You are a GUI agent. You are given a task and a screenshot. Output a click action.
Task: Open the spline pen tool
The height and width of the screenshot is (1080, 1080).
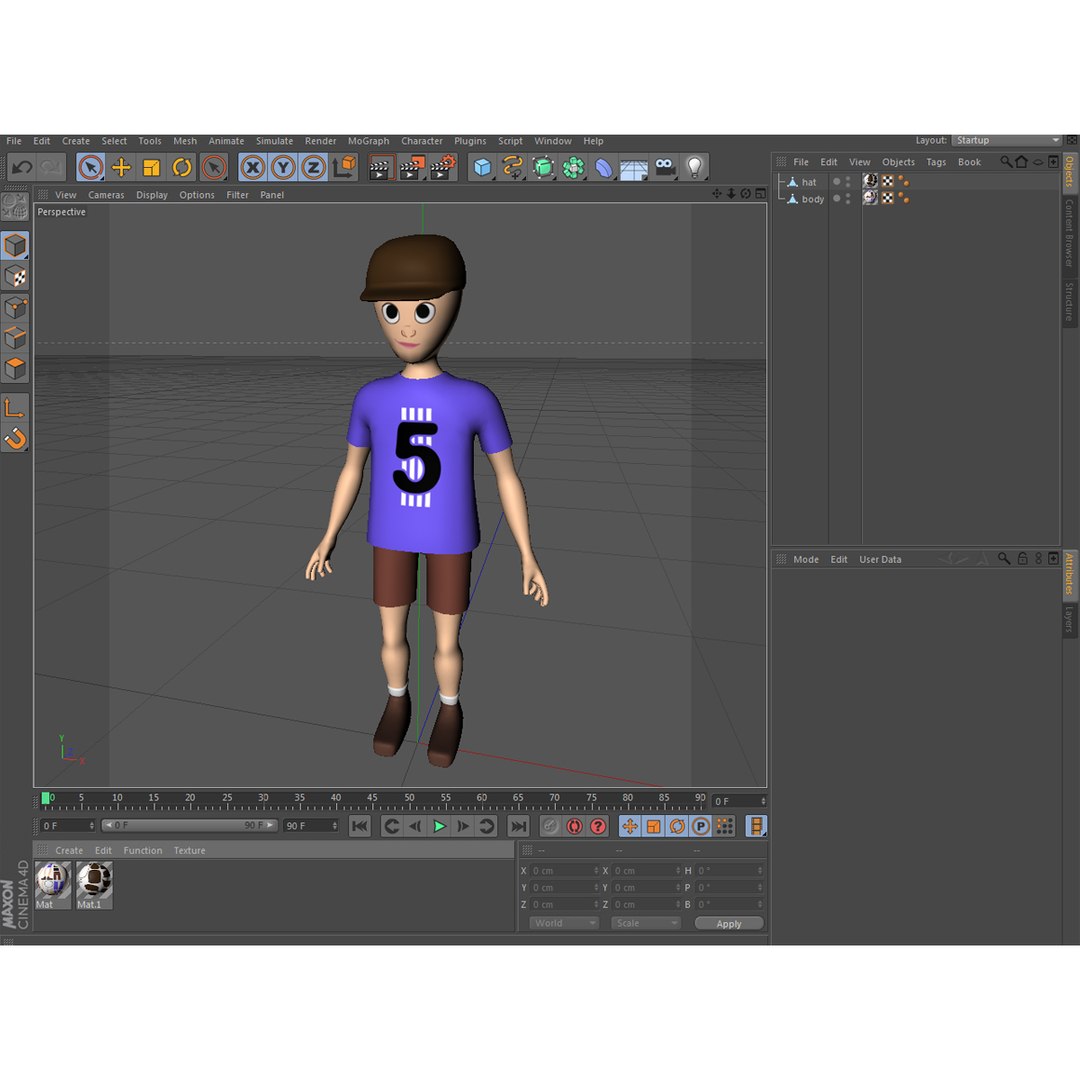(512, 167)
